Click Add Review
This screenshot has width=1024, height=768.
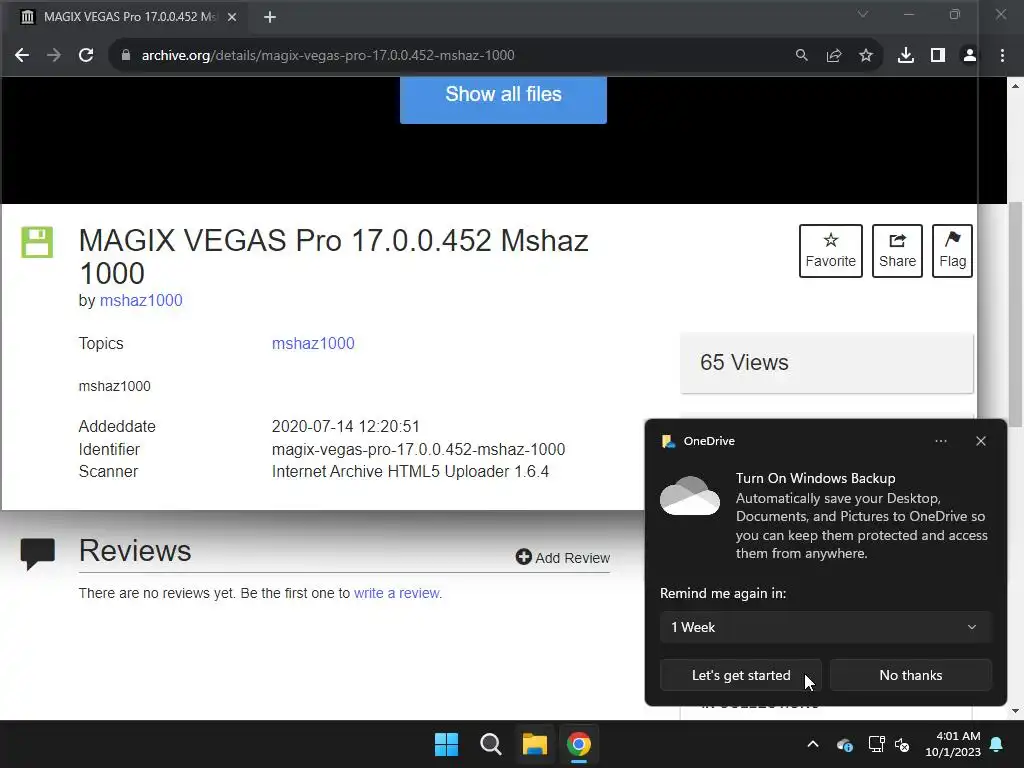(562, 558)
